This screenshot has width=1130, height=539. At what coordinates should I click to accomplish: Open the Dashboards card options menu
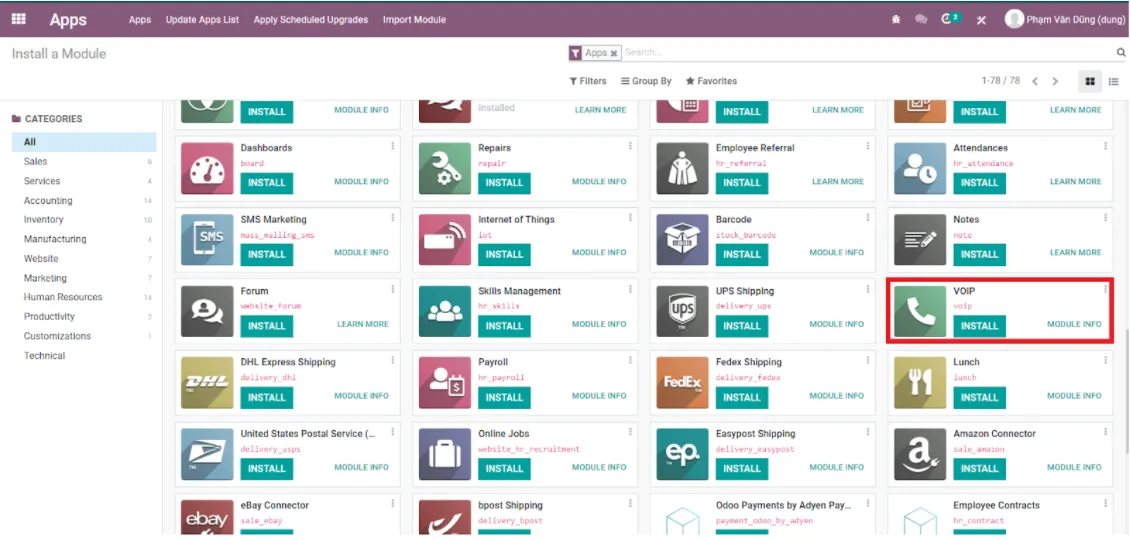pyautogui.click(x=393, y=146)
